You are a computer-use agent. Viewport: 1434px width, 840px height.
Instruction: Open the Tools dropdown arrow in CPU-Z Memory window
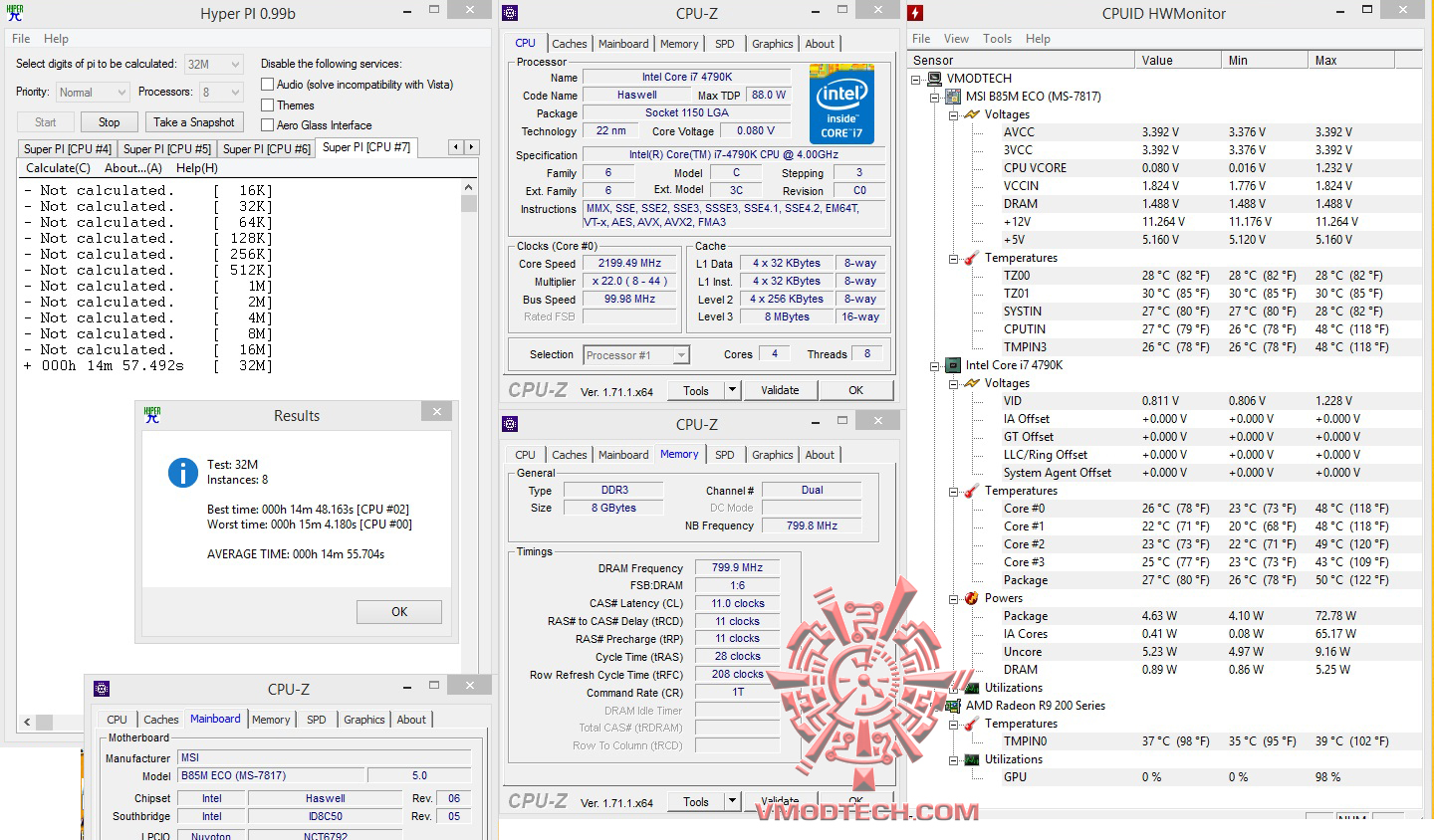[x=733, y=801]
